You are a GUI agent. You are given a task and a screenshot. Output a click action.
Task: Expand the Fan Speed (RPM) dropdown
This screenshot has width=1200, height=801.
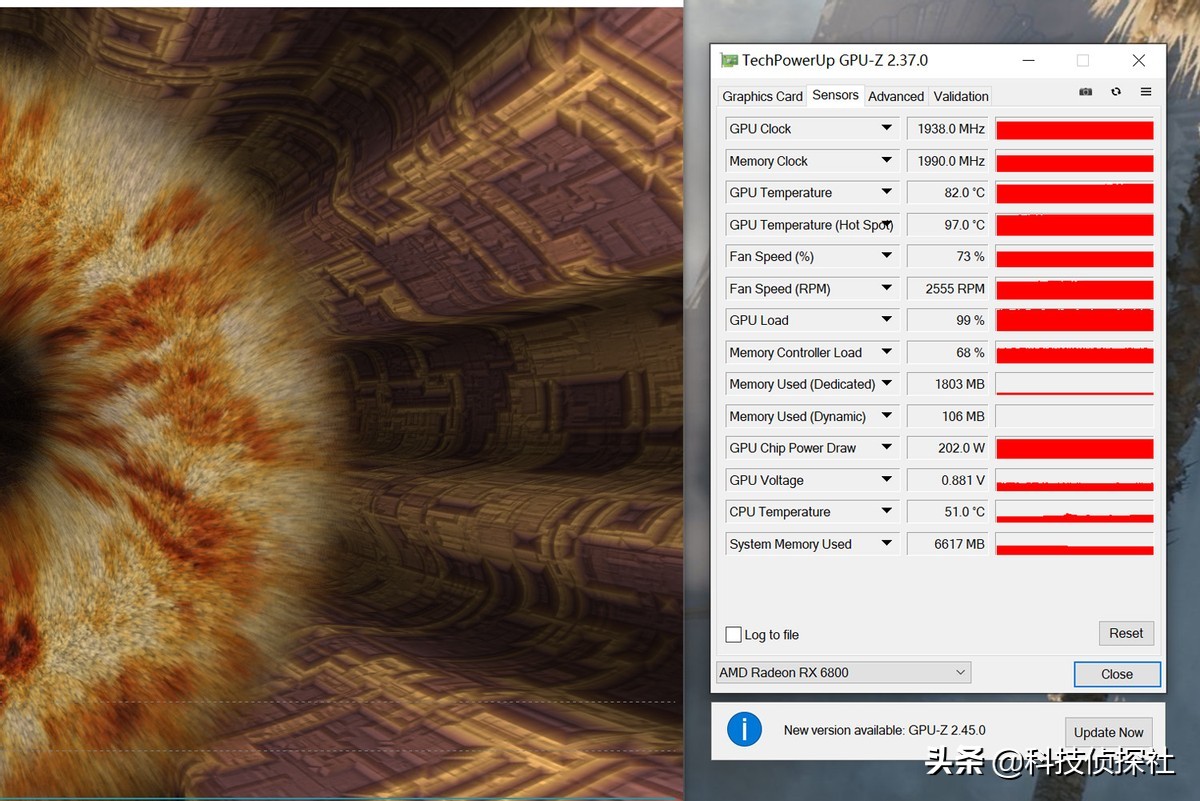(886, 288)
